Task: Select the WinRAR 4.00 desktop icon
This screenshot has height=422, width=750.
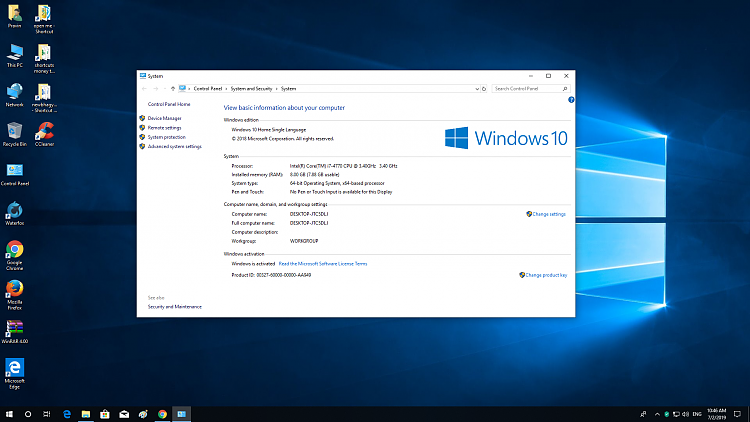Action: tap(15, 332)
